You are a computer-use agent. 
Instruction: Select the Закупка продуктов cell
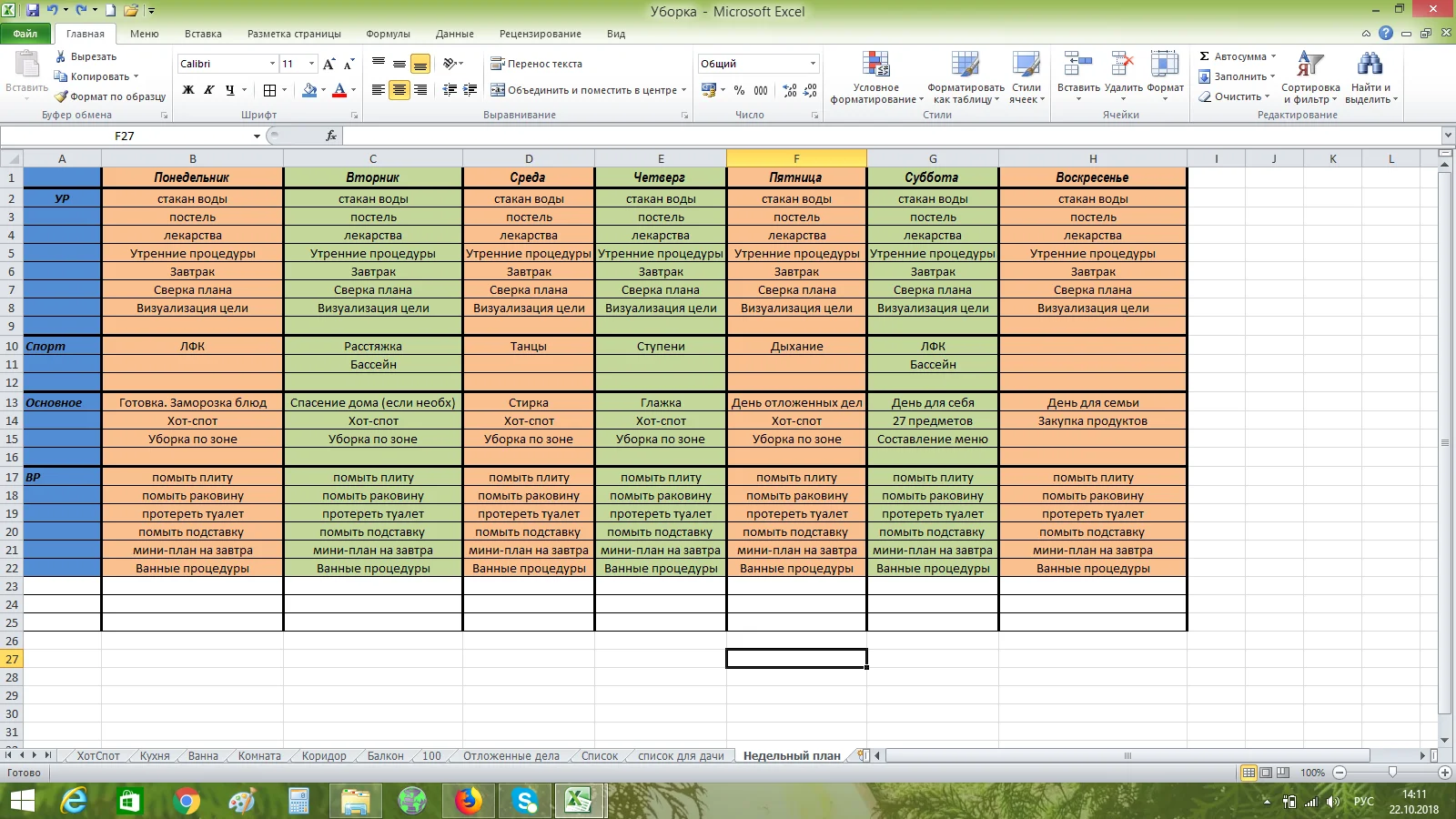[1093, 420]
